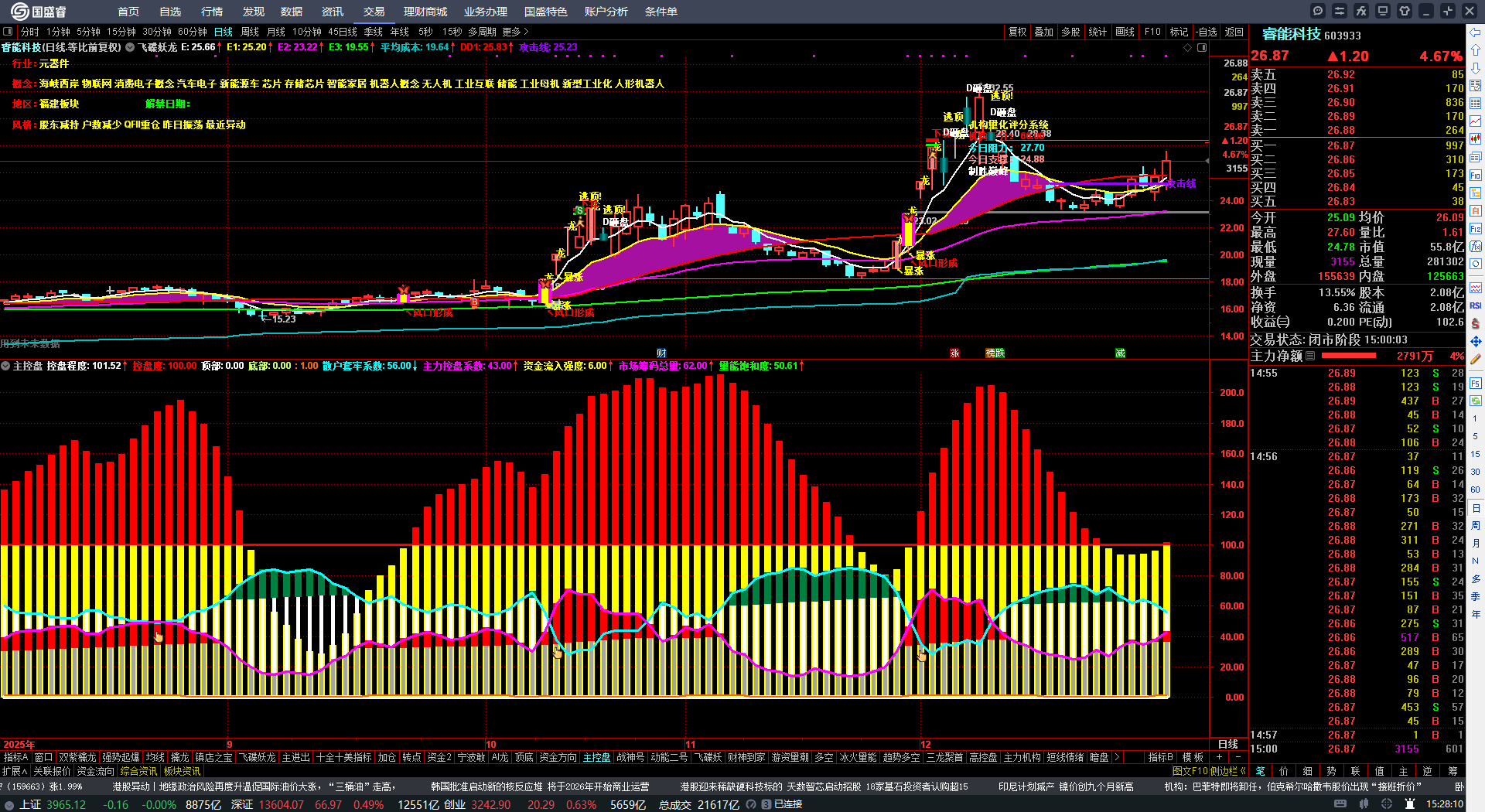Open the 账户分析 menu
Image resolution: width=1485 pixels, height=812 pixels.
pyautogui.click(x=606, y=12)
